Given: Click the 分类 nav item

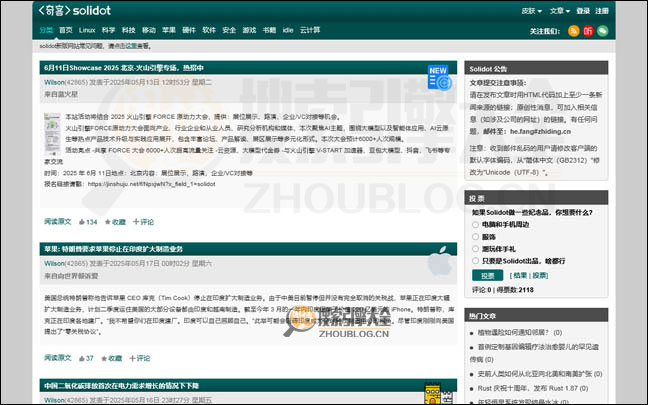Looking at the screenshot, I should (x=46, y=30).
